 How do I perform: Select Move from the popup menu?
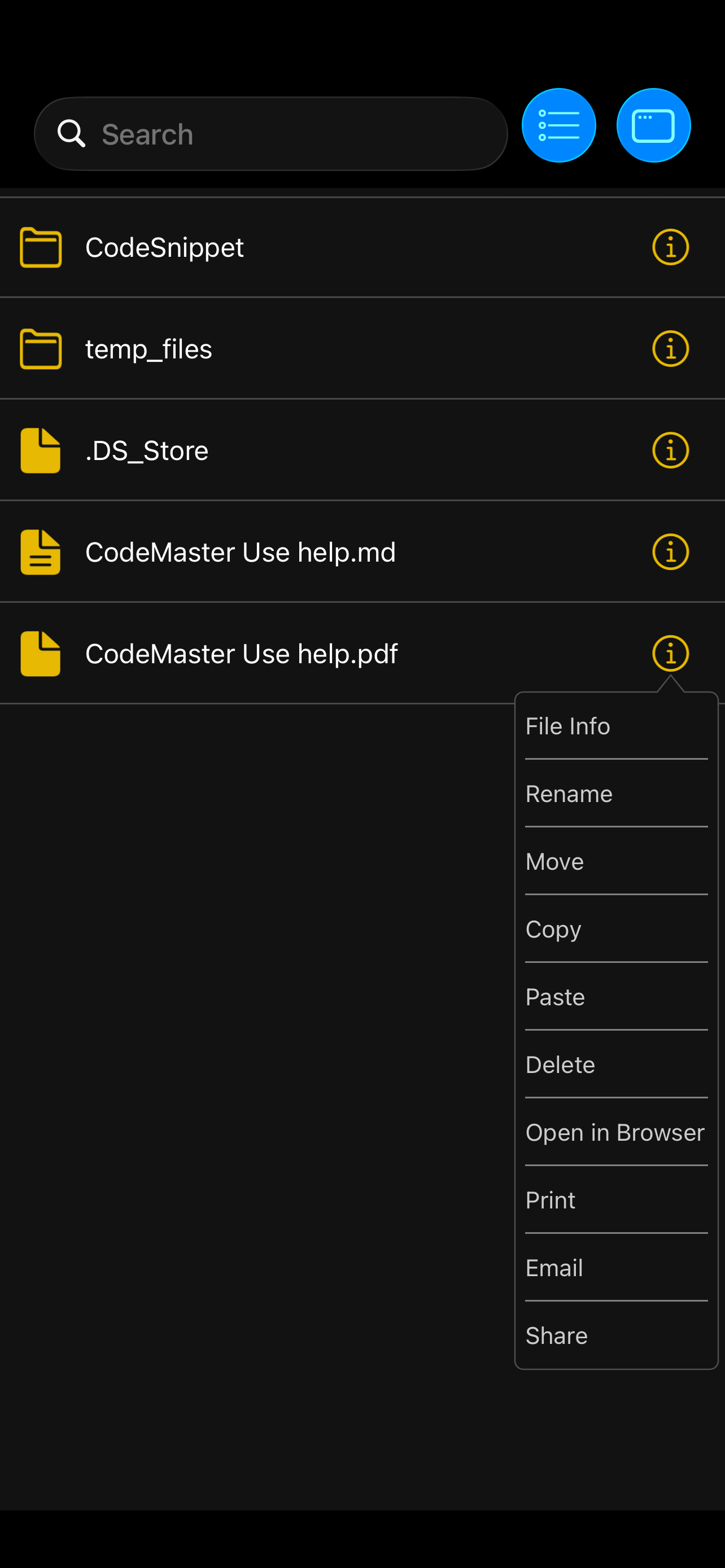pos(554,861)
